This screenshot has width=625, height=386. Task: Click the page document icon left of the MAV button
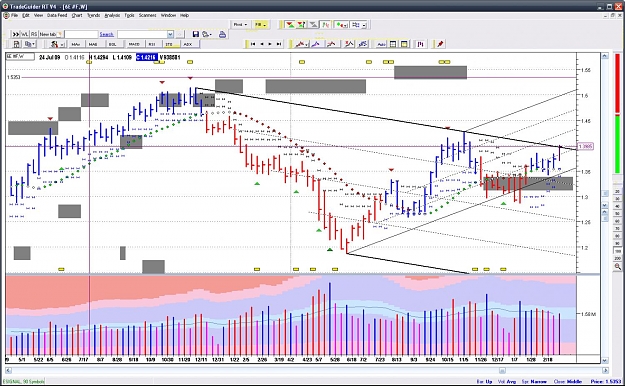pos(16,44)
